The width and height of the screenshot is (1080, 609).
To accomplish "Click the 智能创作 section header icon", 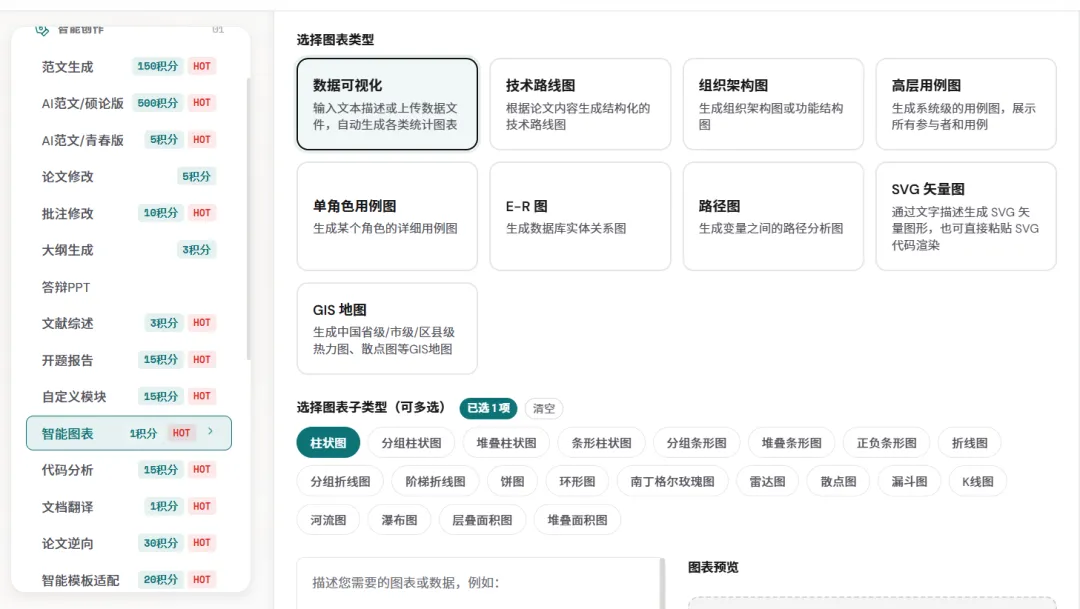I will pyautogui.click(x=42, y=30).
